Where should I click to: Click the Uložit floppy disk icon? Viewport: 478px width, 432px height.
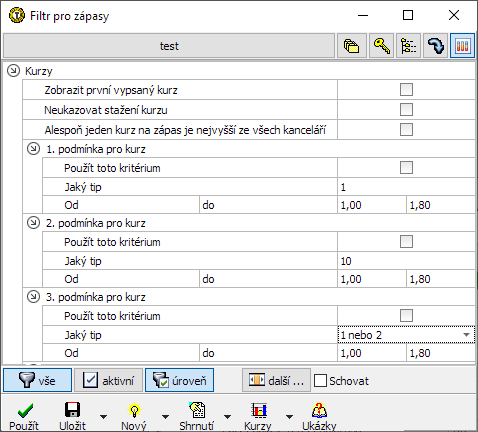(x=72, y=410)
